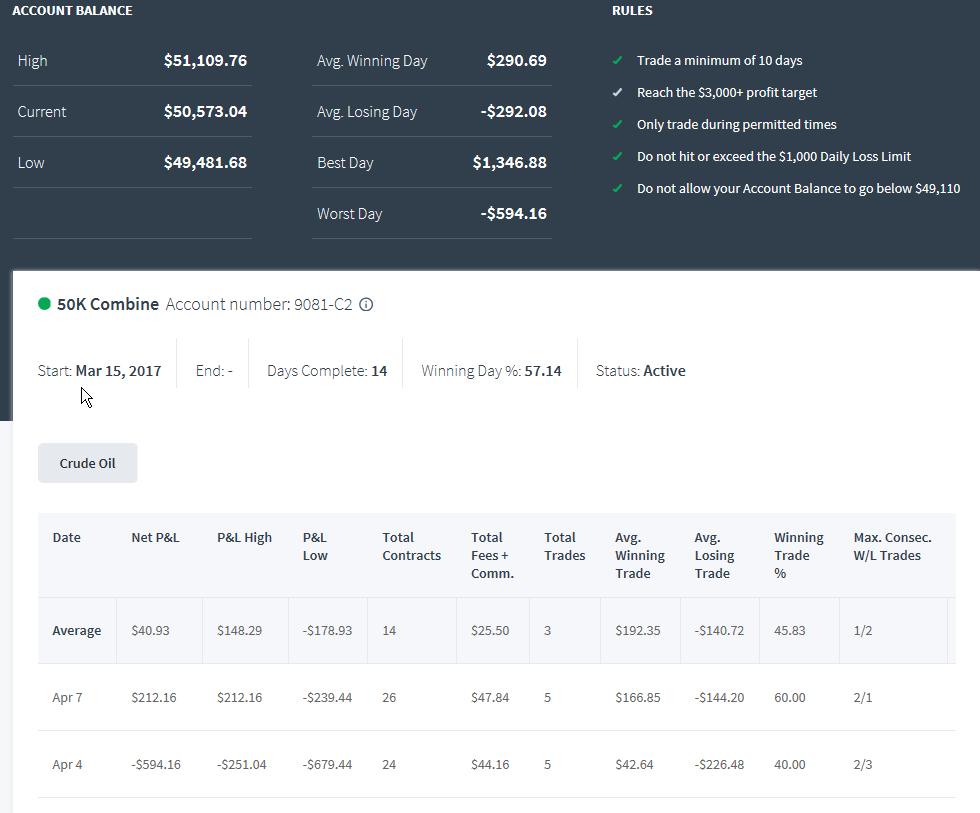Viewport: 980px width, 813px height.
Task: Click the green active status dot
Action: click(44, 304)
